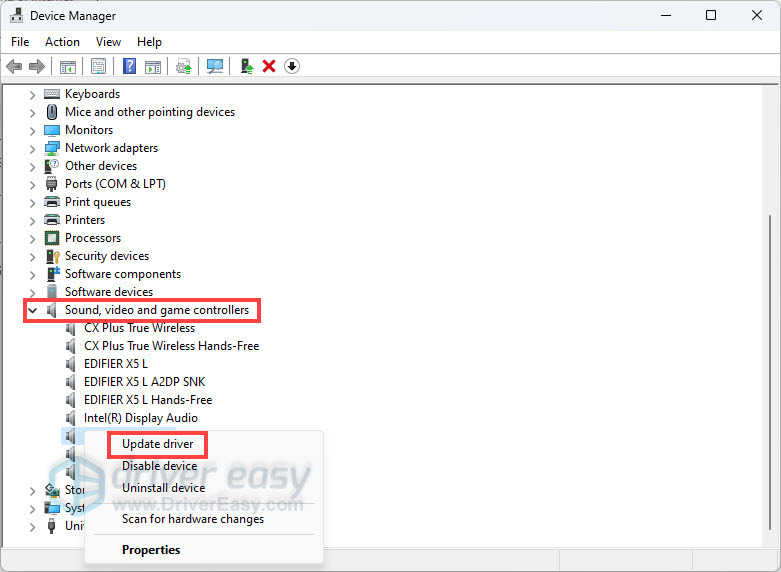Click the vertical scrollbar thumb
Screen dimensions: 781x572
point(770,370)
